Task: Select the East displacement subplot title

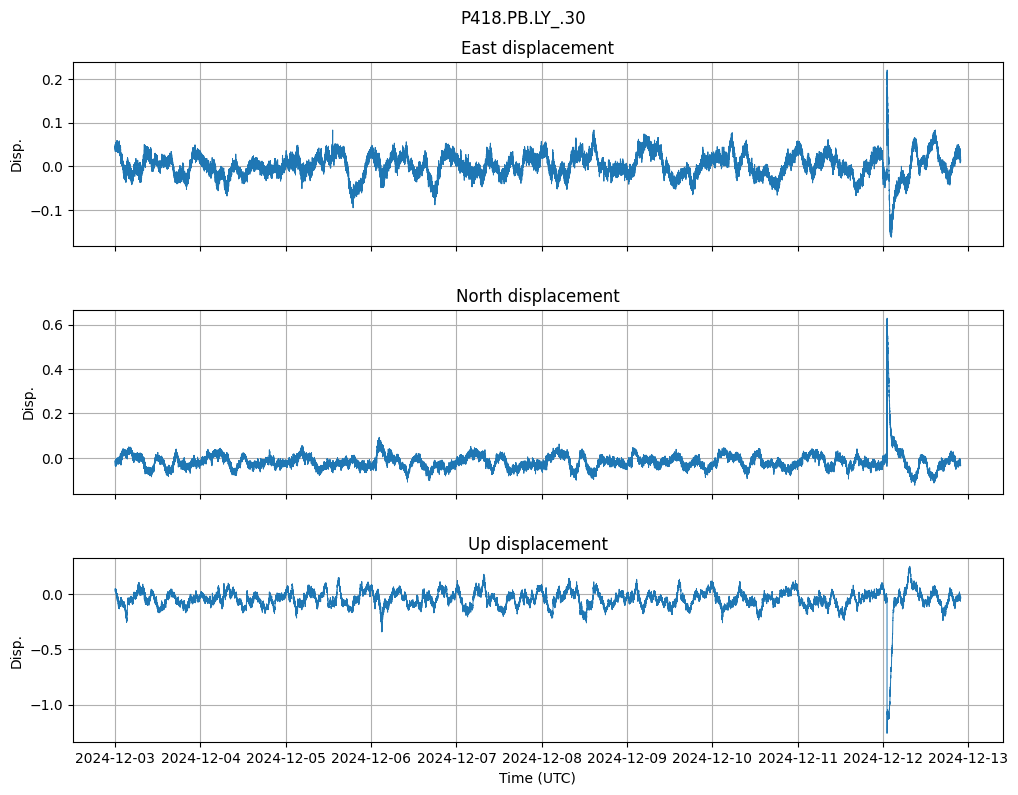Action: [537, 48]
